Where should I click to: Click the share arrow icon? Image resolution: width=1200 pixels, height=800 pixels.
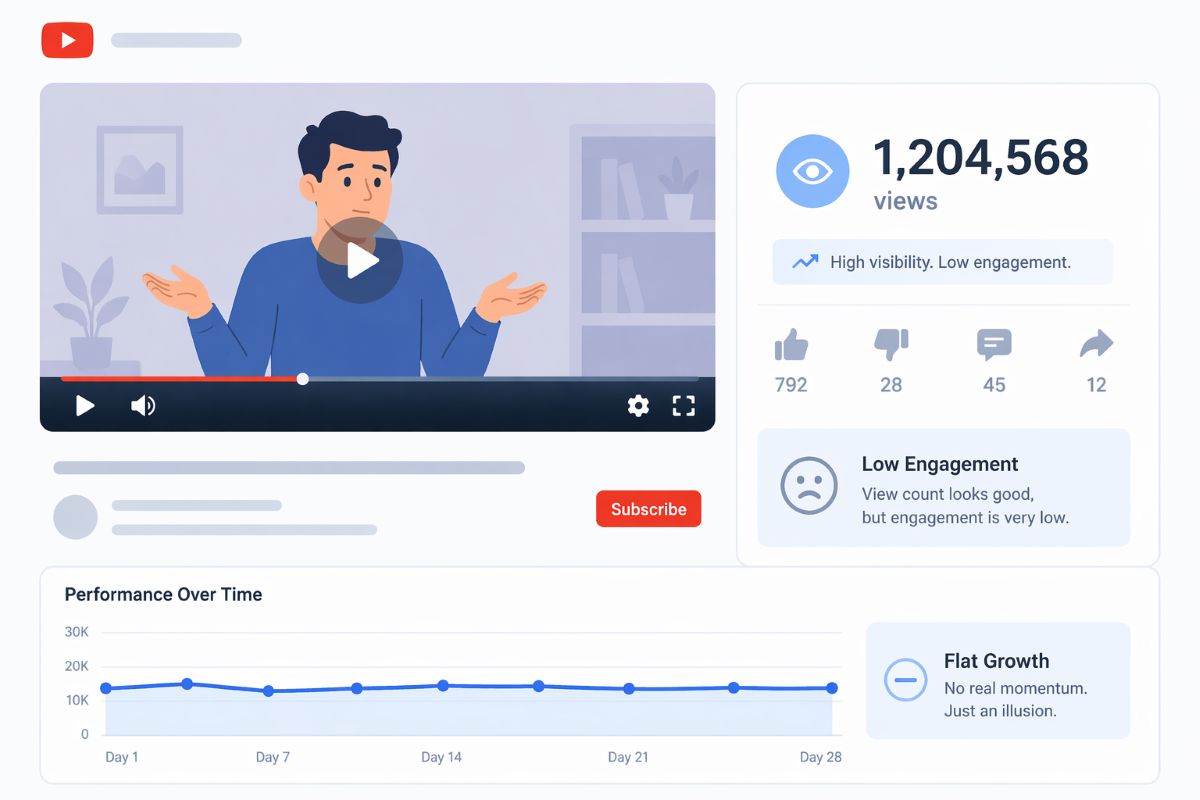[1096, 345]
